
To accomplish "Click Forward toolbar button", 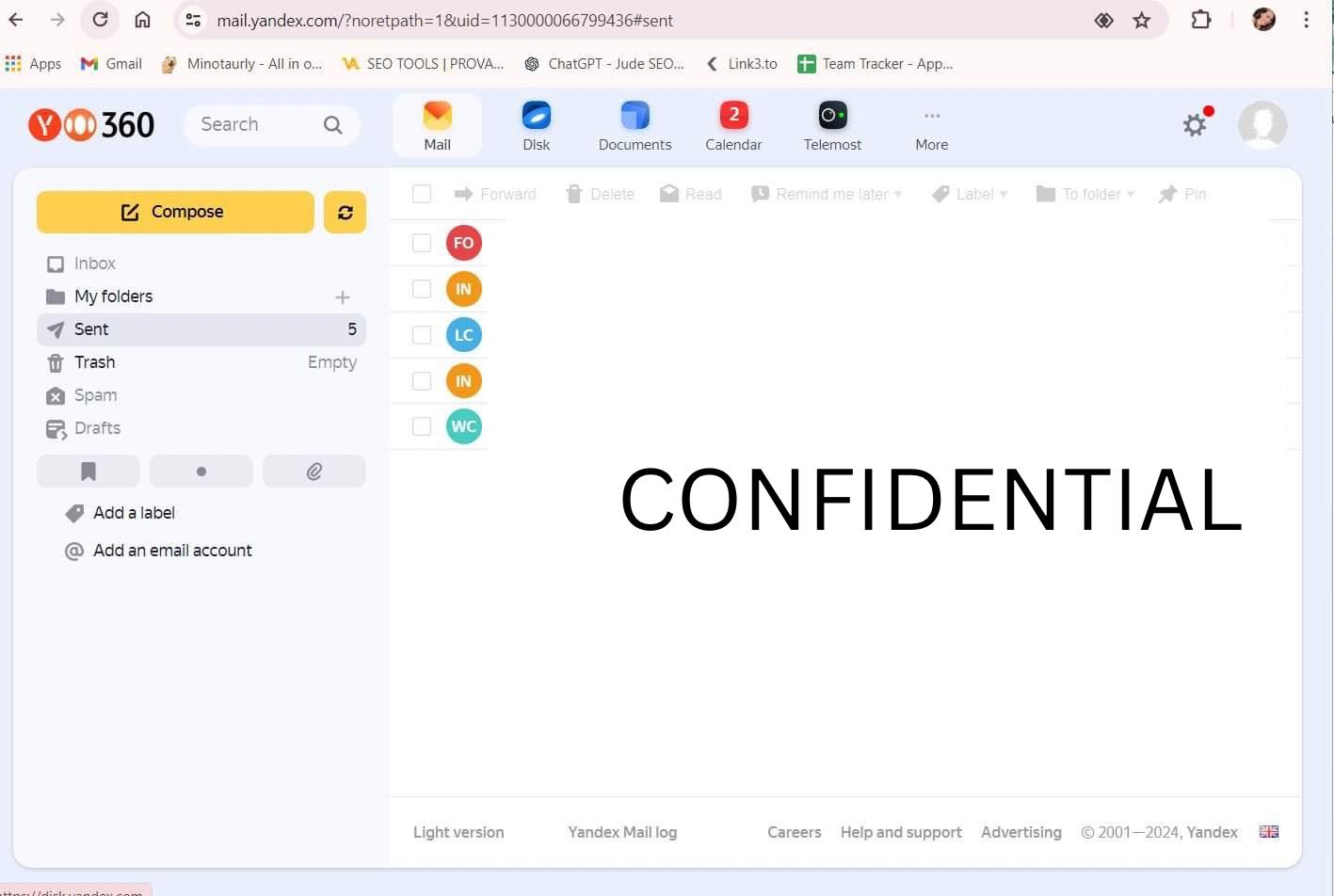I will [495, 194].
